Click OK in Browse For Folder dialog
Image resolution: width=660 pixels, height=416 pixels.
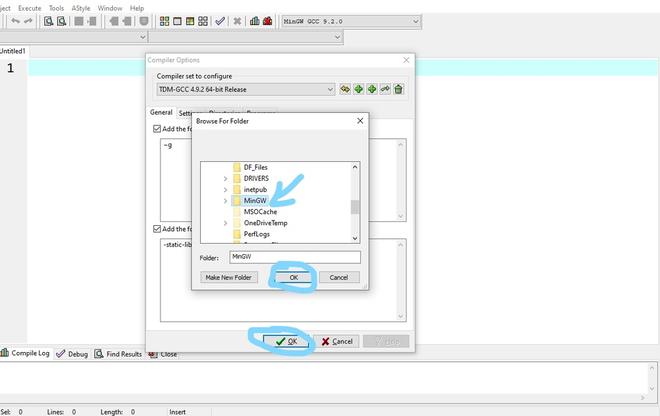point(294,277)
